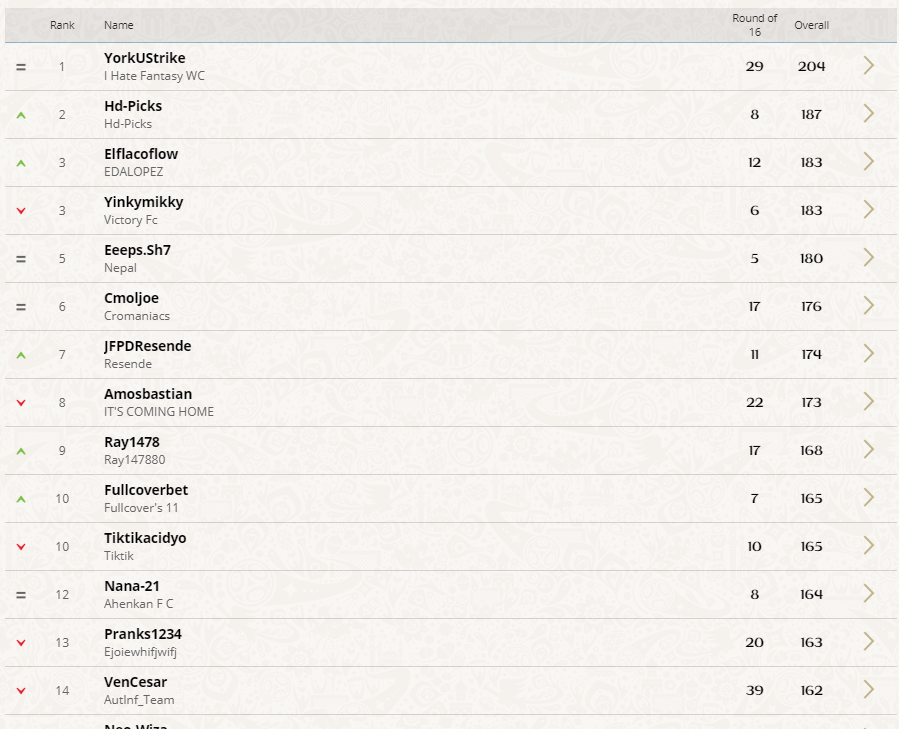Click the Name column header
Screen dimensions: 899x729
click(x=119, y=25)
